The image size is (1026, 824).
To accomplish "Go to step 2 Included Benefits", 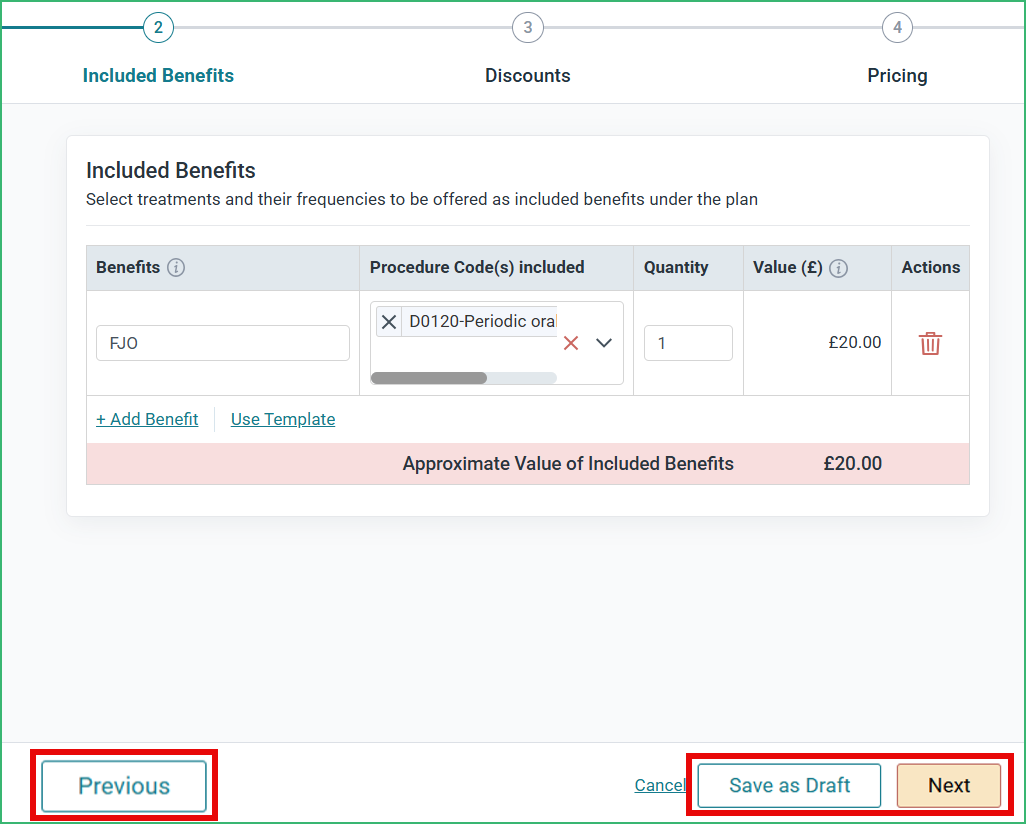I will pos(158,27).
